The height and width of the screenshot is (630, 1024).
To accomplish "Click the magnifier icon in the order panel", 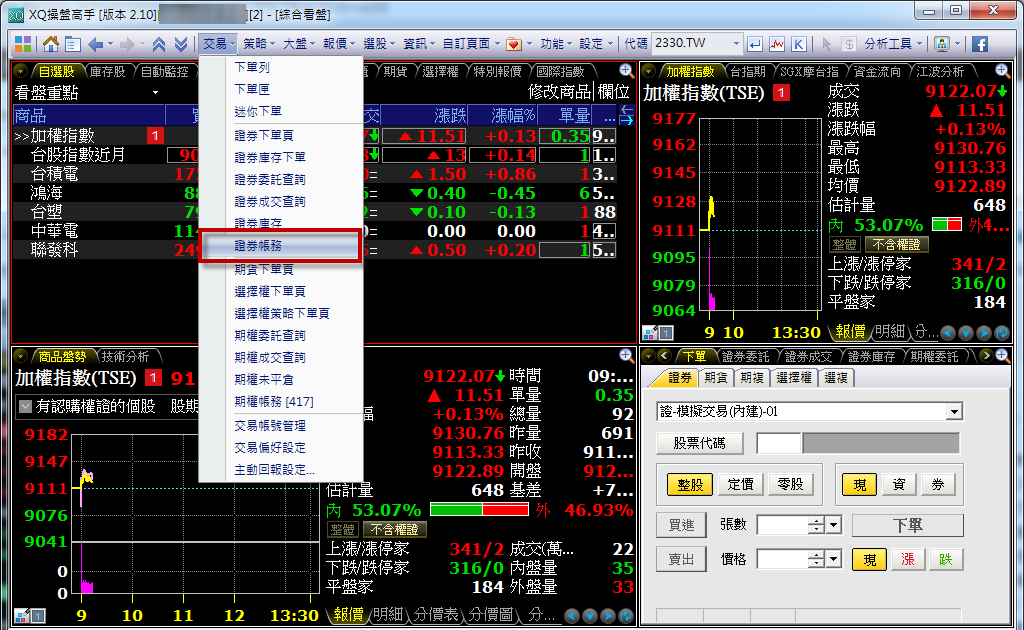I will click(x=1001, y=355).
